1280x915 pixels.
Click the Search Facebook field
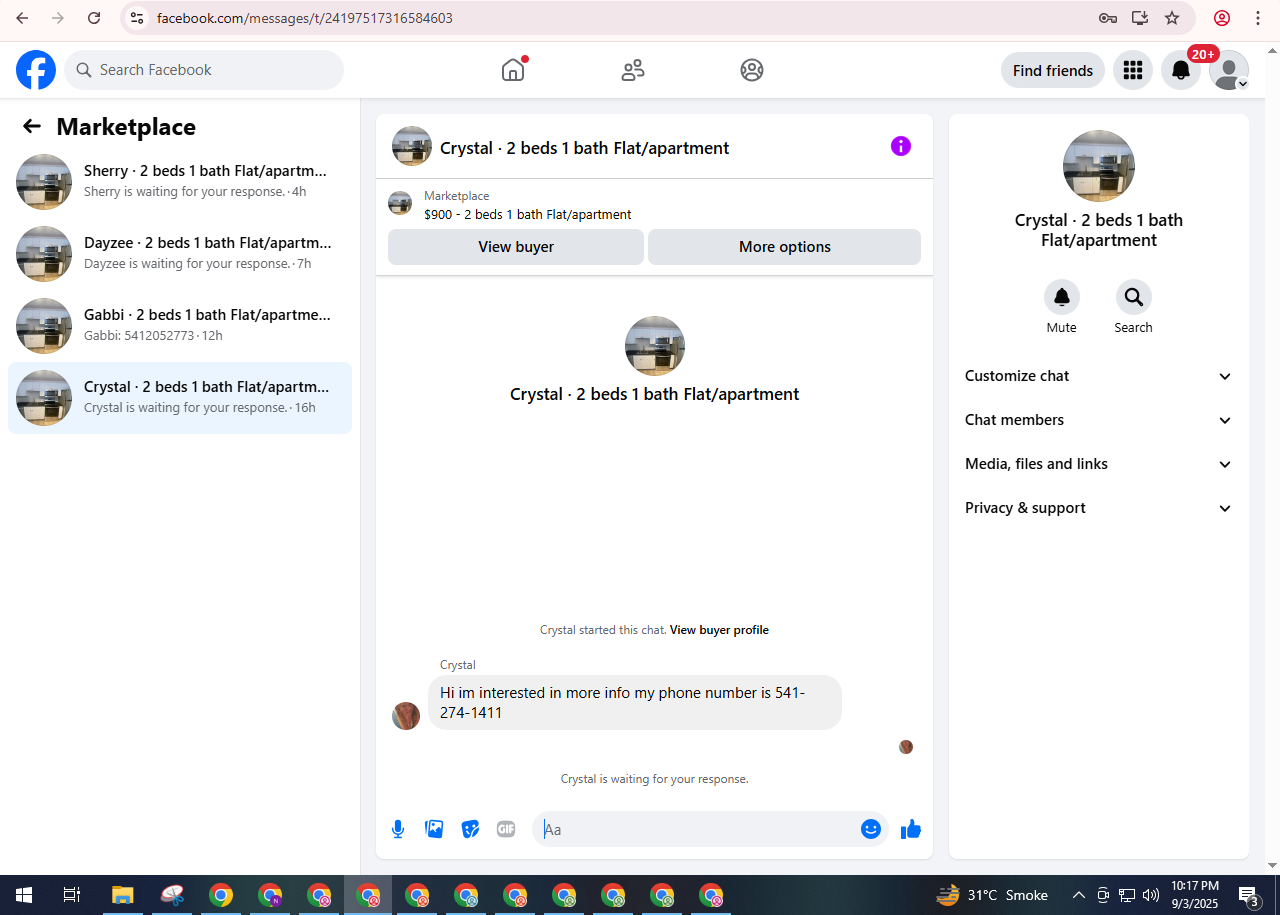[204, 70]
